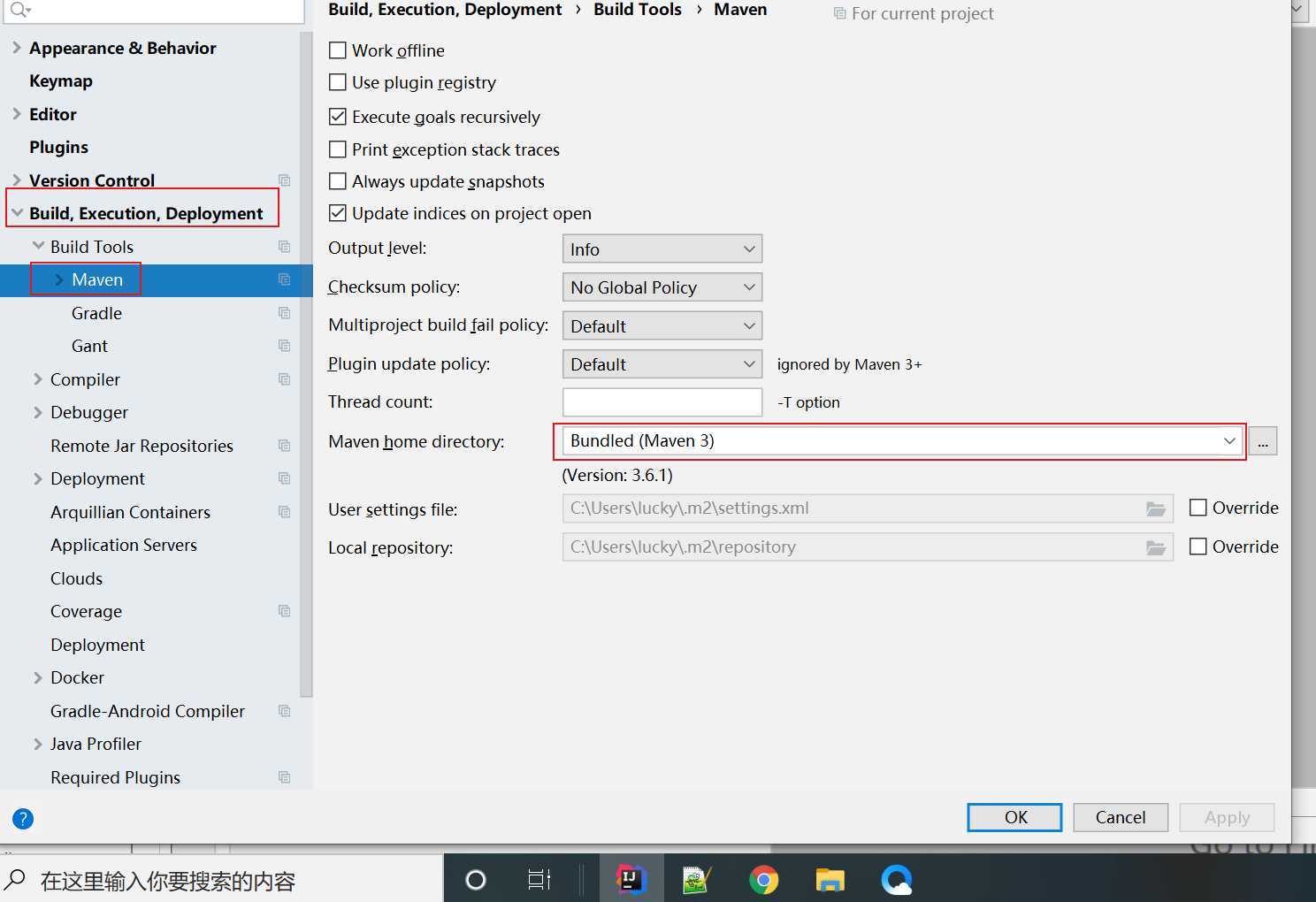The height and width of the screenshot is (902, 1316).
Task: Open File Explorer from taskbar
Action: click(830, 880)
